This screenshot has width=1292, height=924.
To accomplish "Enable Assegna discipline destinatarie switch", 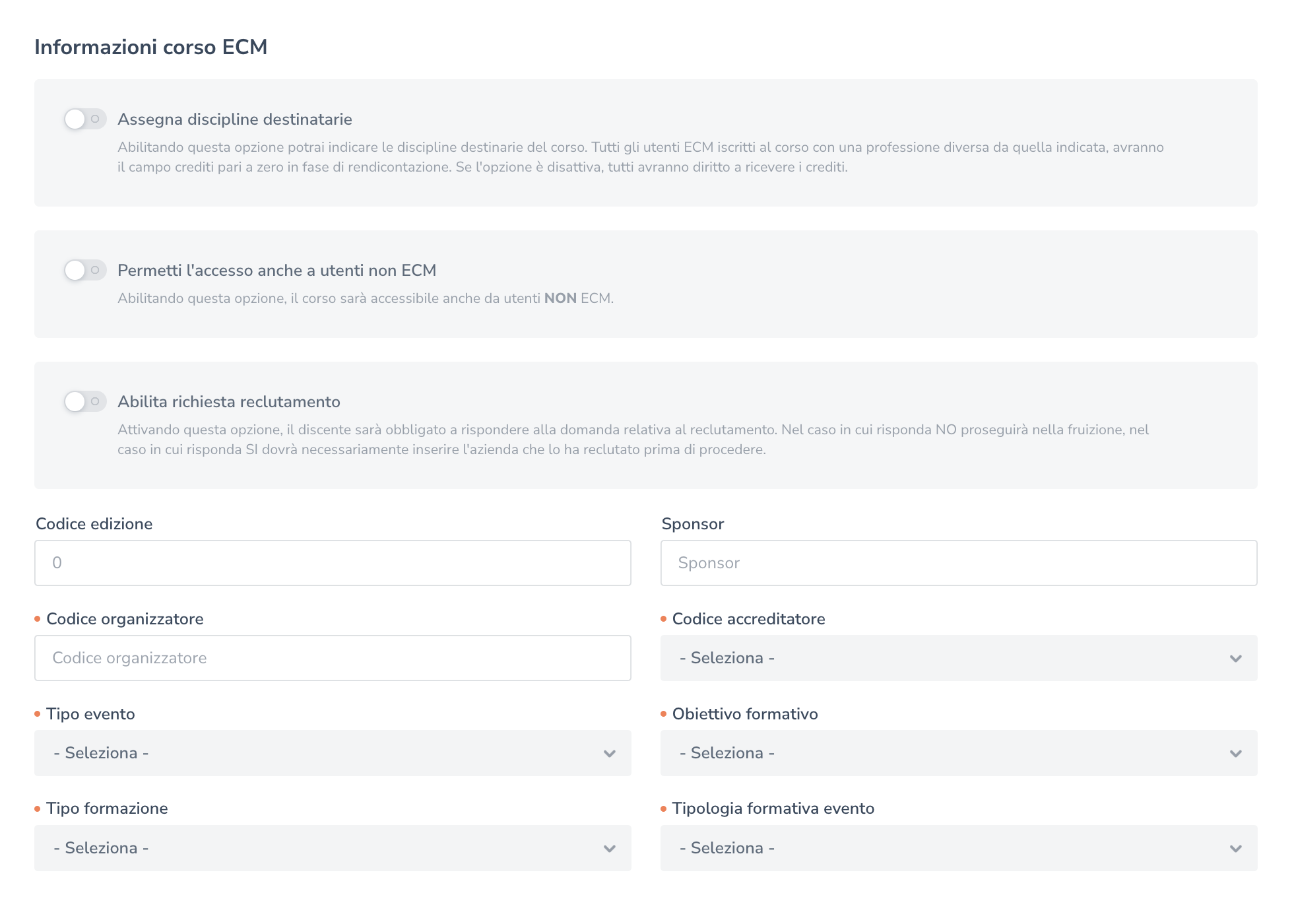I will 85,119.
